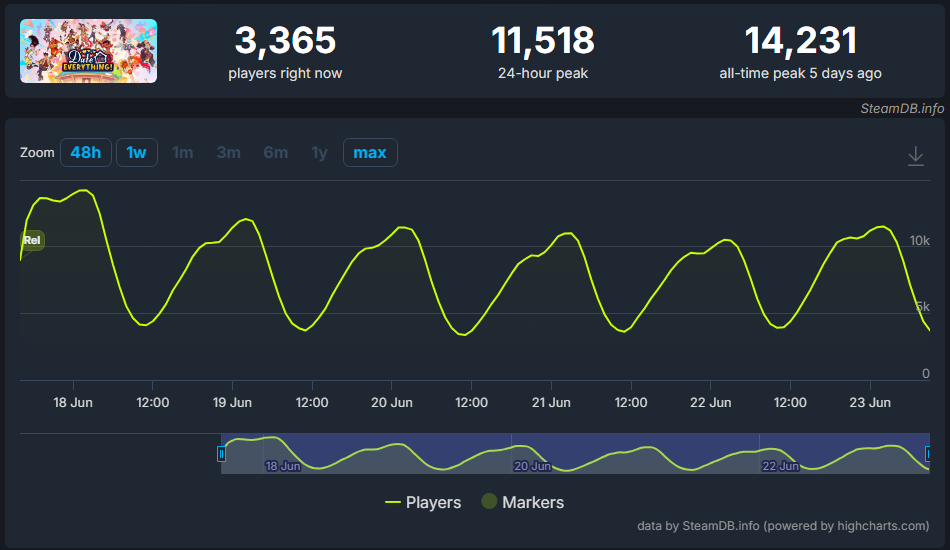Image resolution: width=950 pixels, height=550 pixels.
Task: Click the 'players right now' label
Action: 285,73
